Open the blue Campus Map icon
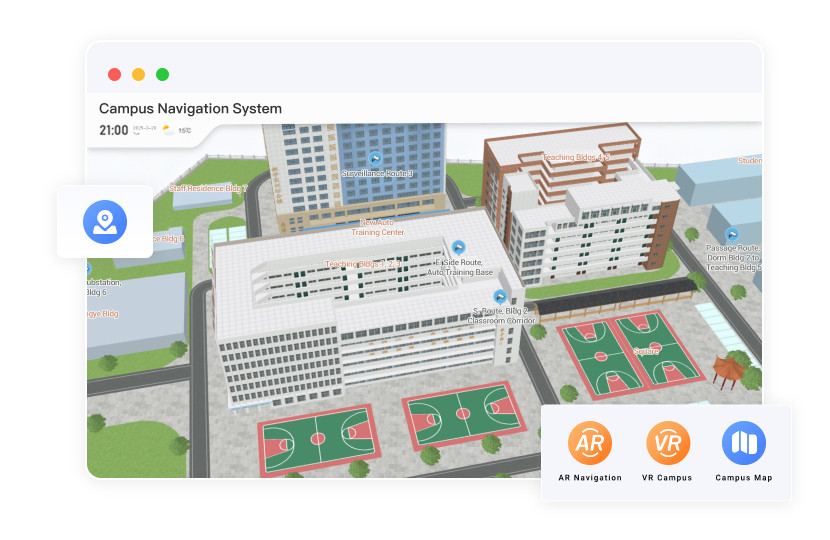The height and width of the screenshot is (540, 830). pos(744,443)
